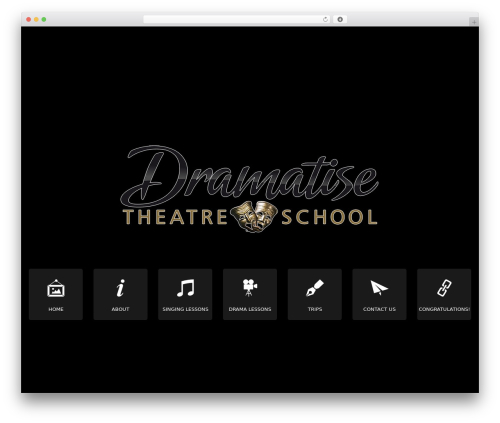Close the browser window red button
The height and width of the screenshot is (423, 500).
point(29,19)
